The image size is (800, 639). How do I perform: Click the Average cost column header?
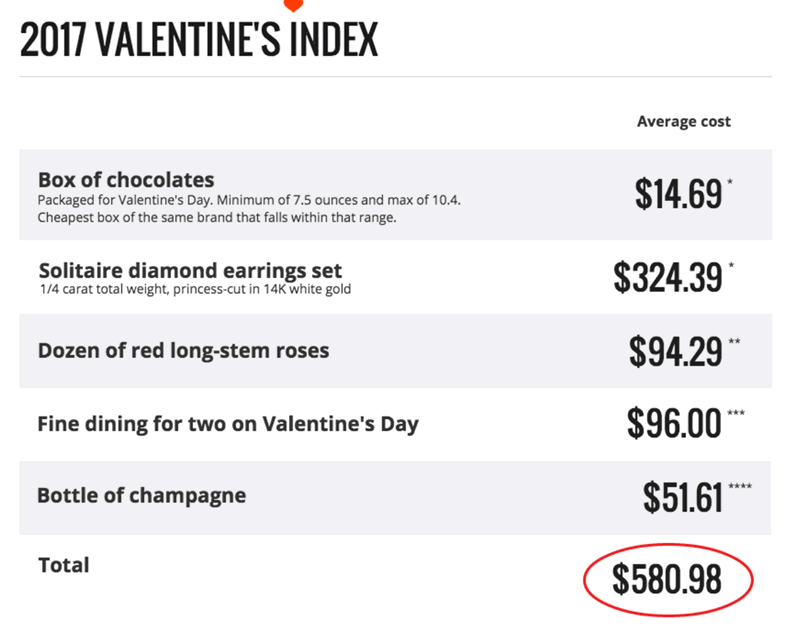click(x=683, y=121)
